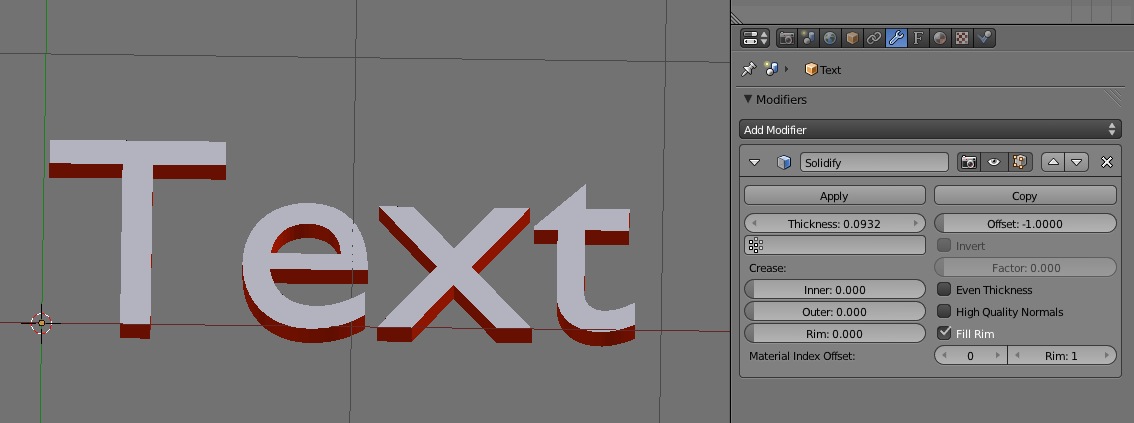Open the Object Constraints tab
1134x423 pixels.
click(874, 38)
